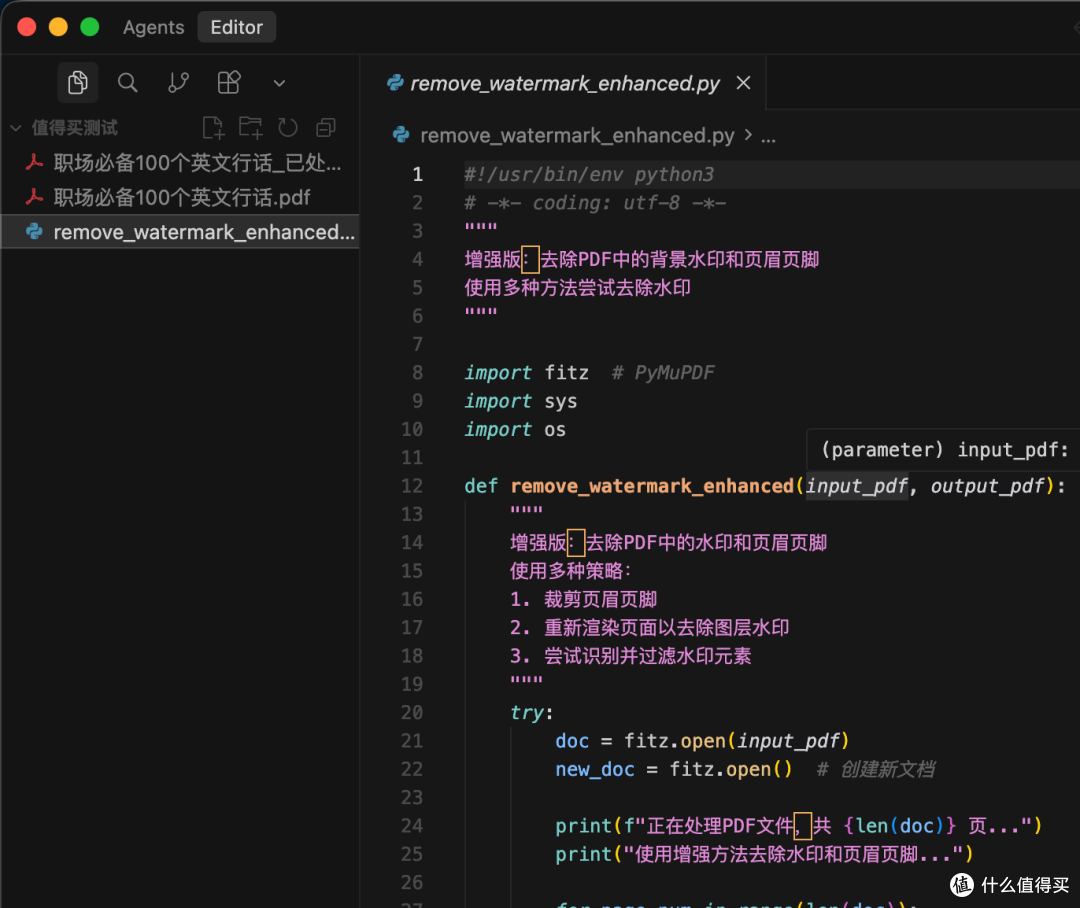
Task: Click the Python icon in editor tab
Action: coord(395,83)
